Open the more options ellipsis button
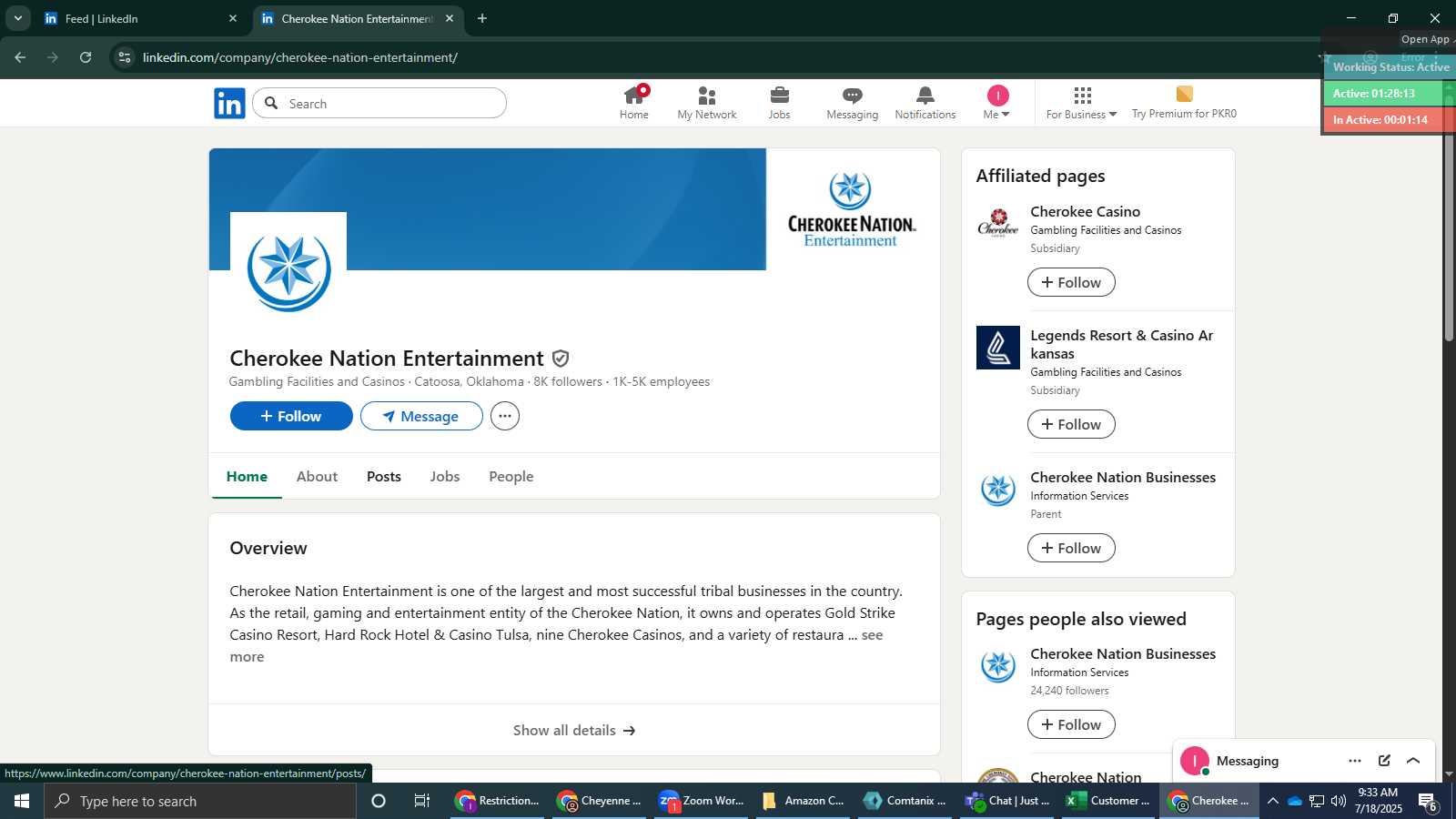1456x819 pixels. pos(505,416)
